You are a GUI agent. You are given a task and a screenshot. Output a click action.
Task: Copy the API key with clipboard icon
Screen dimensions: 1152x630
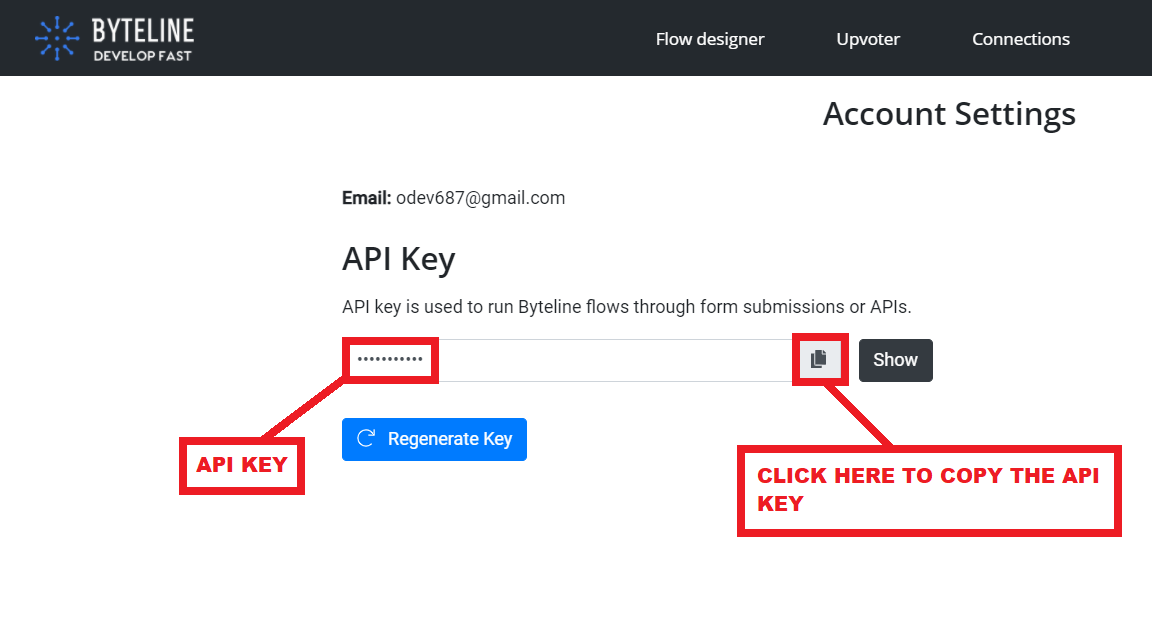tap(819, 360)
